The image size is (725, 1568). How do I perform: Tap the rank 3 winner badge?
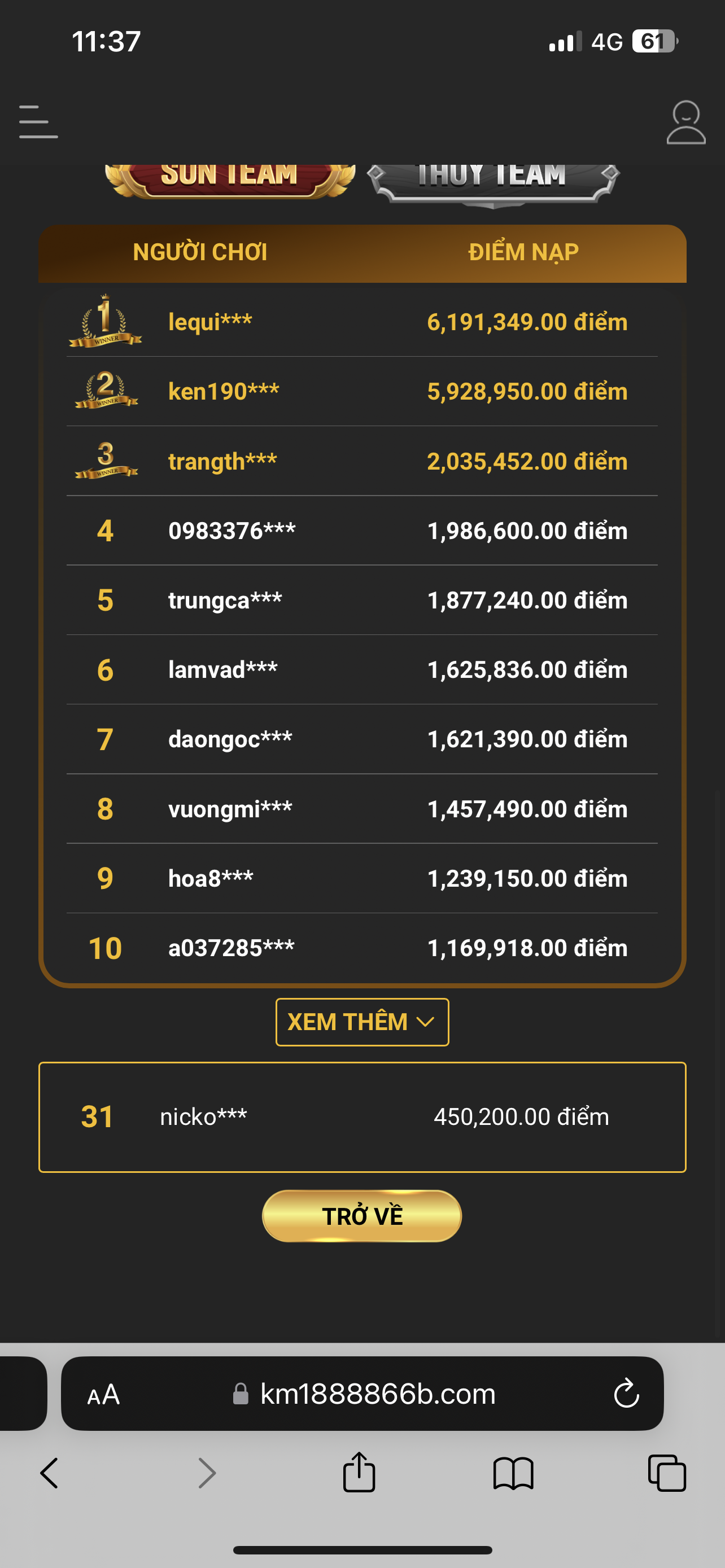tap(106, 460)
